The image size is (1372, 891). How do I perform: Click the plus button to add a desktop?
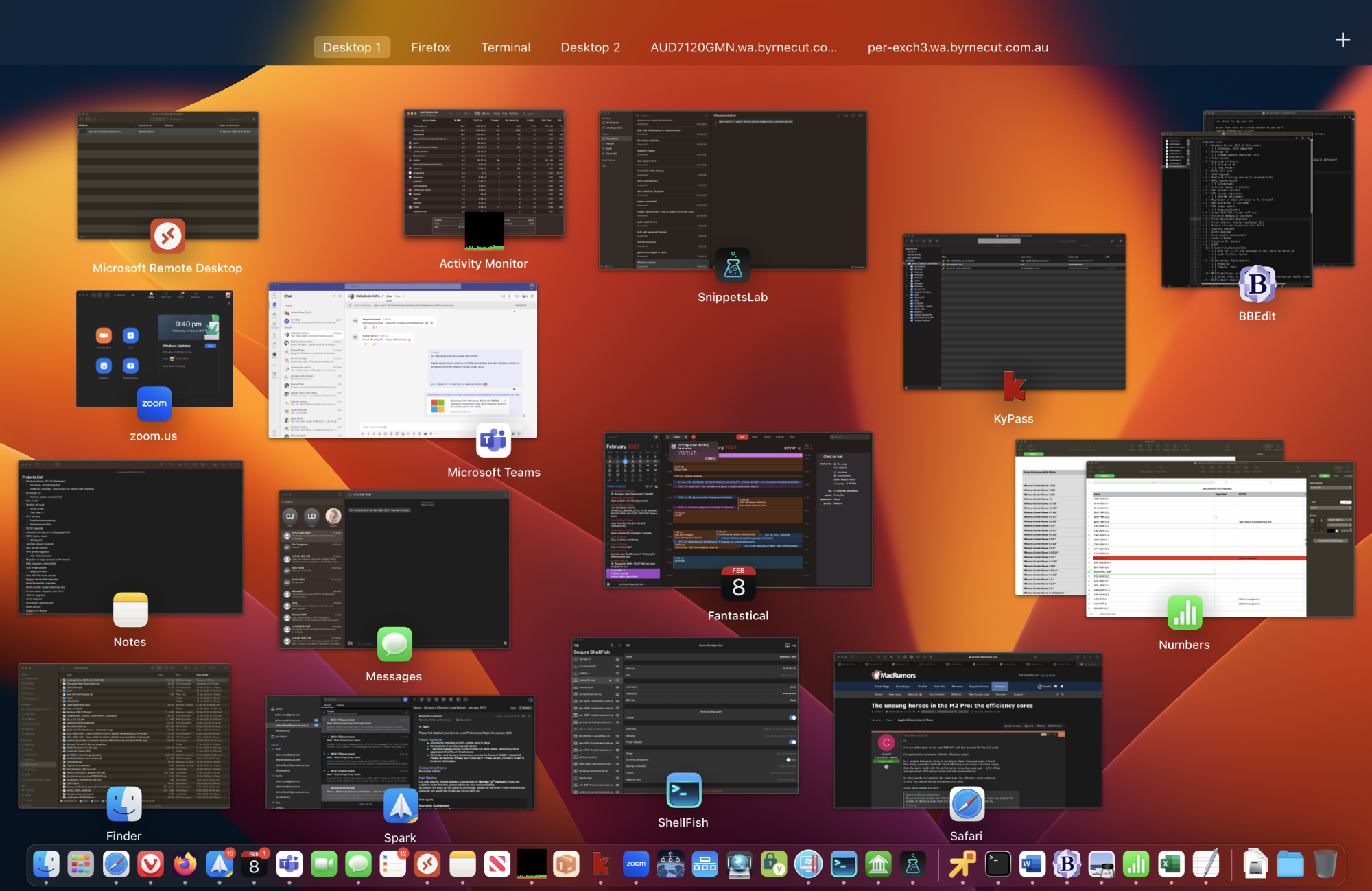[1343, 40]
